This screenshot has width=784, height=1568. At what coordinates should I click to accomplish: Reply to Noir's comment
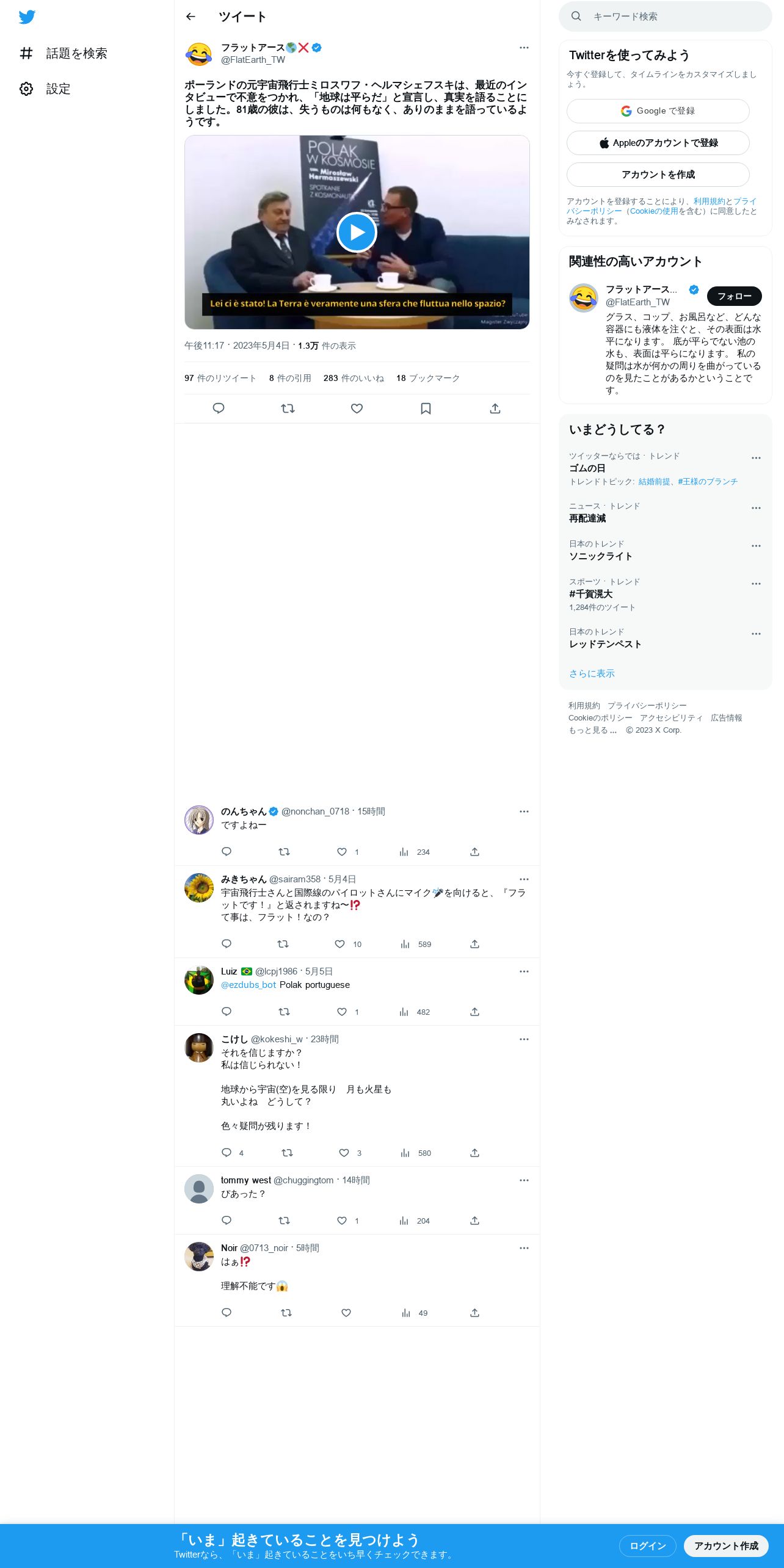227,1313
